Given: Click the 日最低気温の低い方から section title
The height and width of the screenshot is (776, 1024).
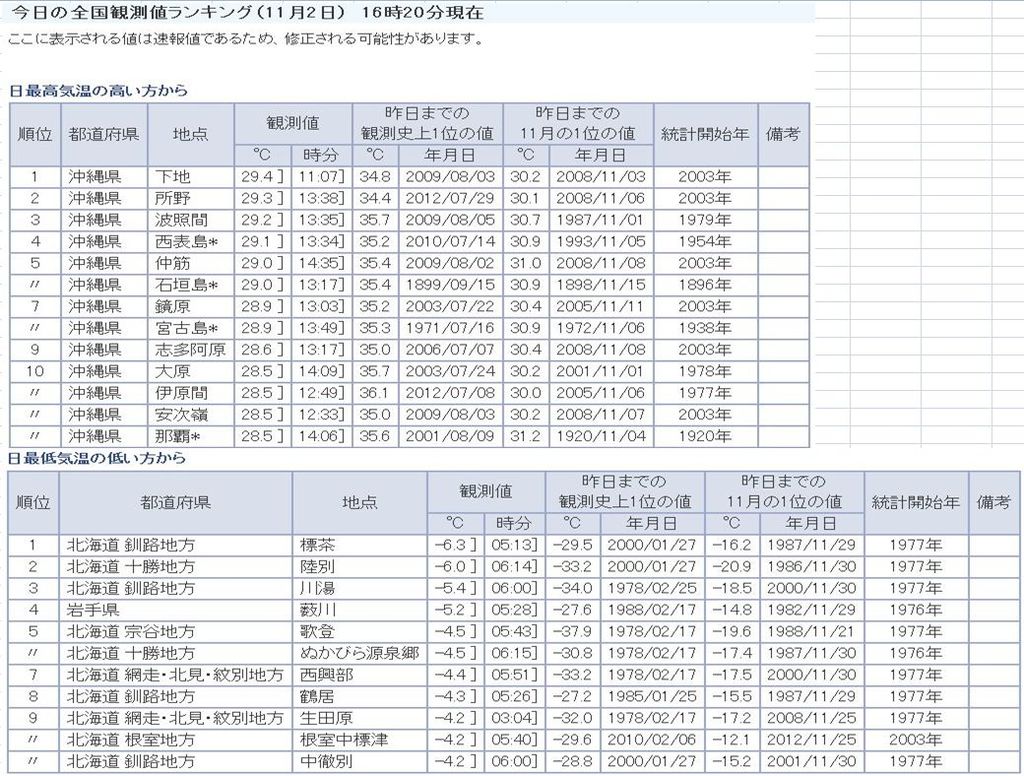Looking at the screenshot, I should coord(97,458).
